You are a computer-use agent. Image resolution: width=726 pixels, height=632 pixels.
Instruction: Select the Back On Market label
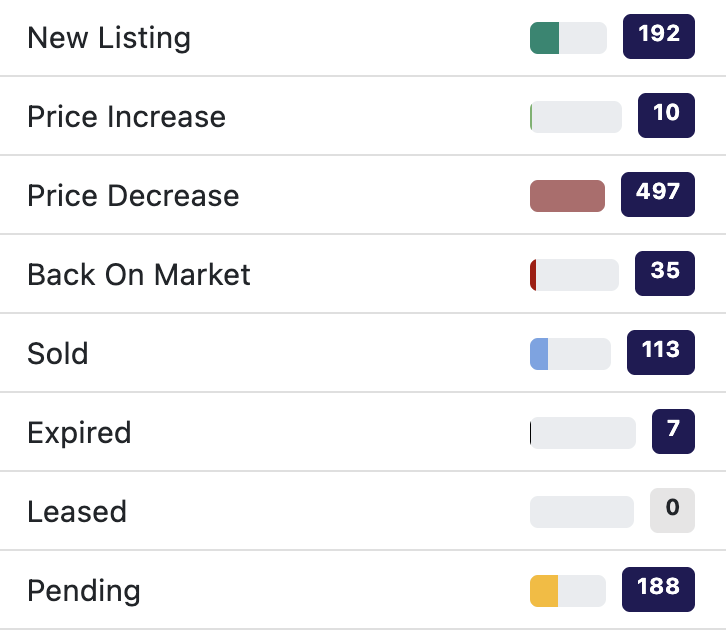coord(139,275)
